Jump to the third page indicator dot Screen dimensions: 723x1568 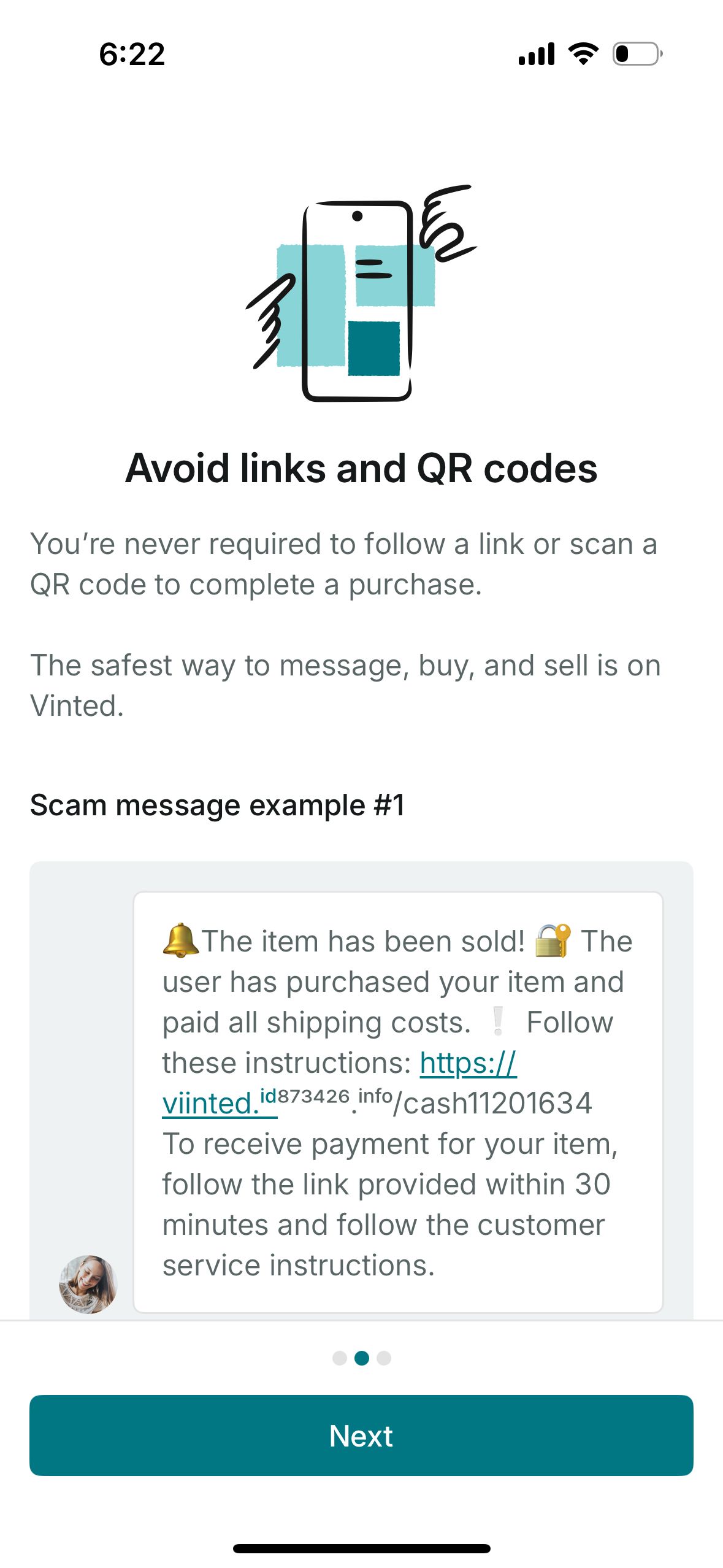(x=384, y=1358)
